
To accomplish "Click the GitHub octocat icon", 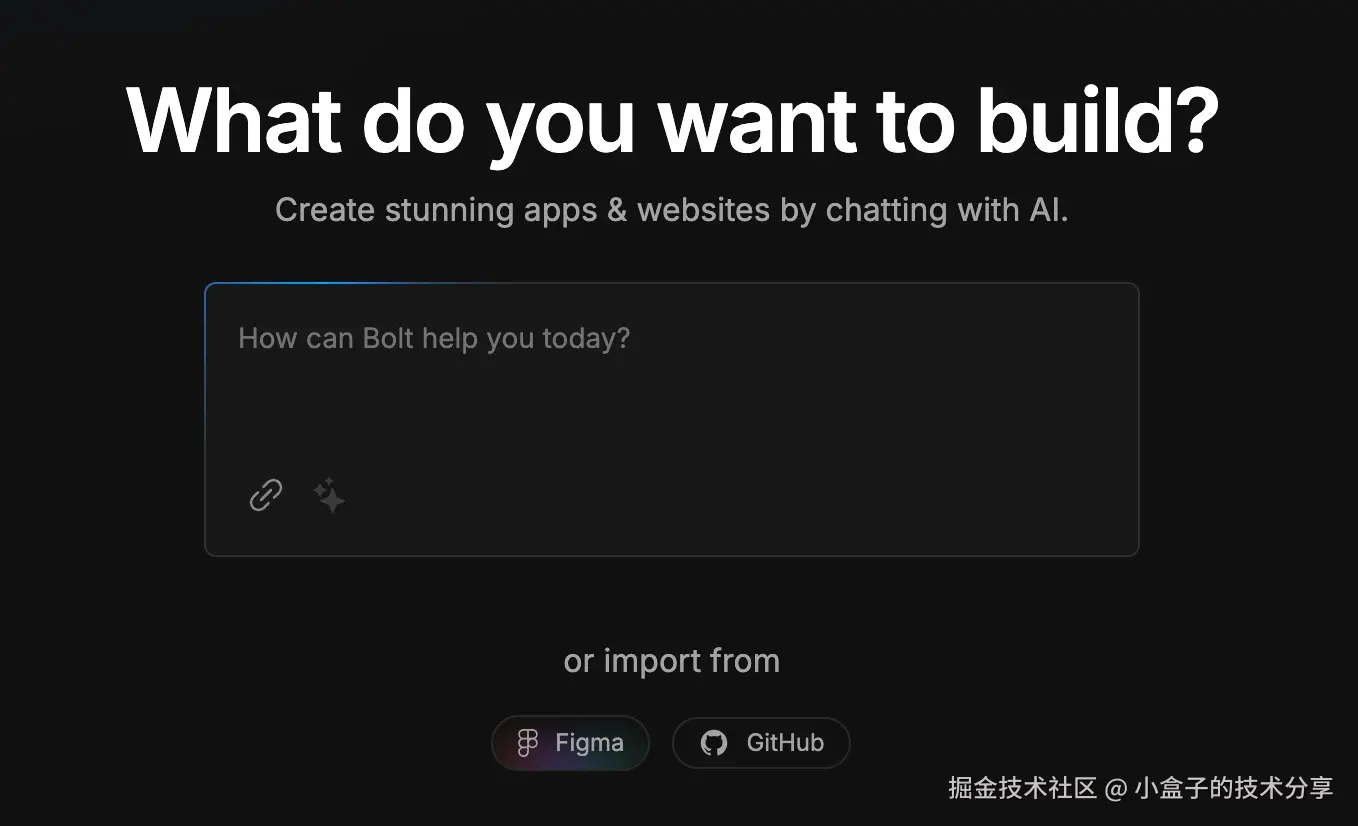I will (x=714, y=743).
